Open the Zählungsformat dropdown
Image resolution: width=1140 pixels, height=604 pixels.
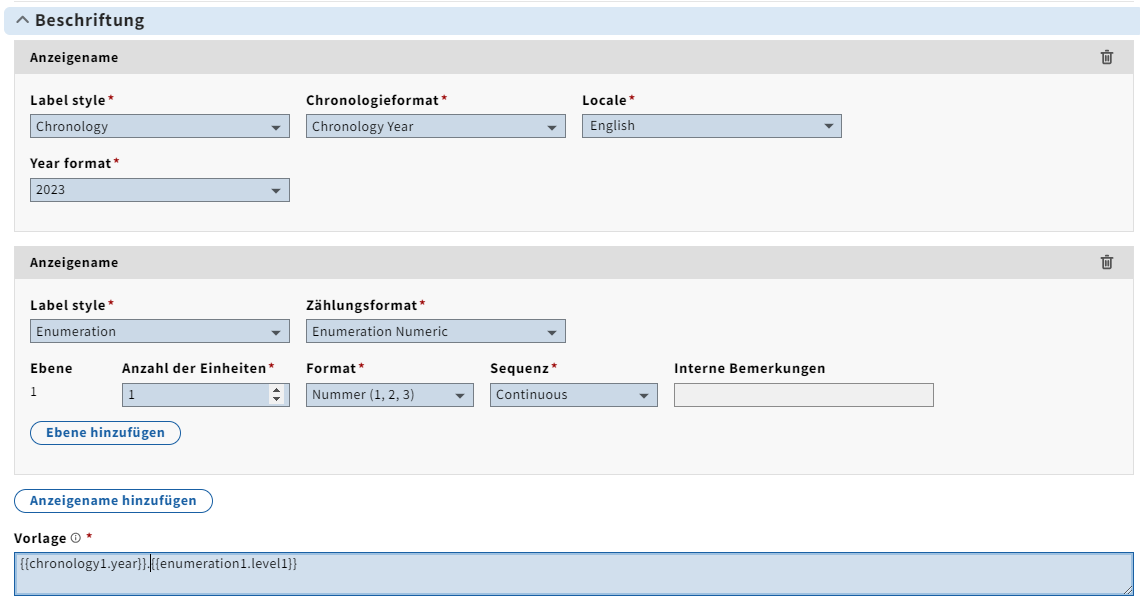436,332
